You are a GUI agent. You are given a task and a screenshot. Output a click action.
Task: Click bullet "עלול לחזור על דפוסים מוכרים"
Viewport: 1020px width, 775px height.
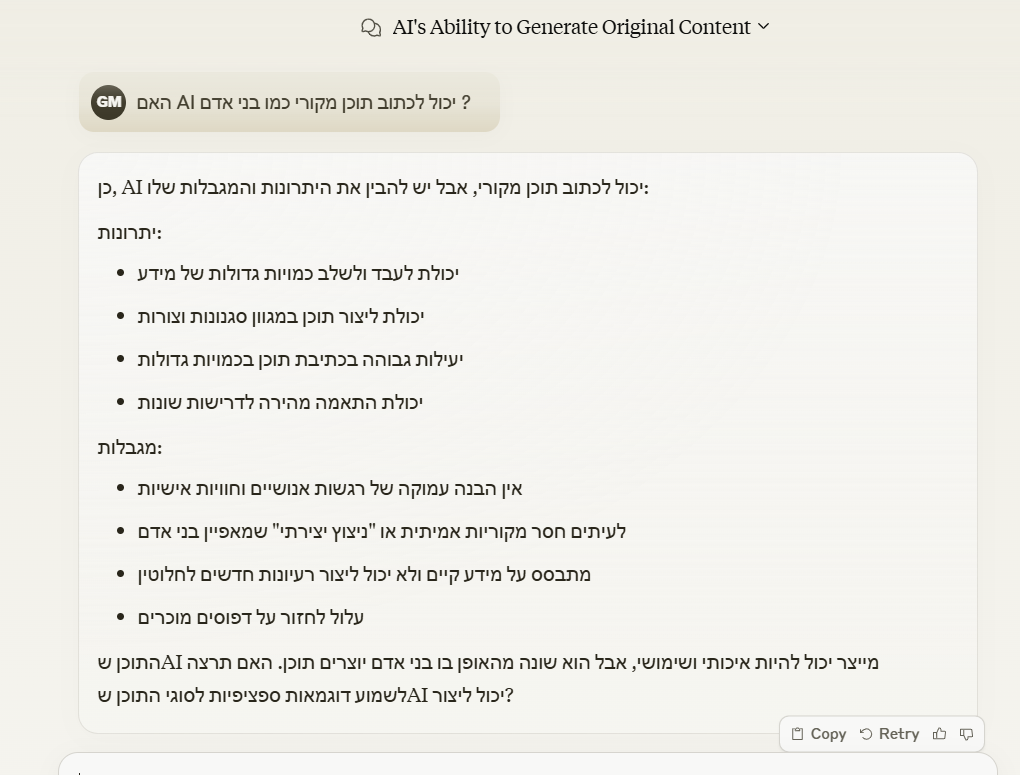click(x=250, y=617)
